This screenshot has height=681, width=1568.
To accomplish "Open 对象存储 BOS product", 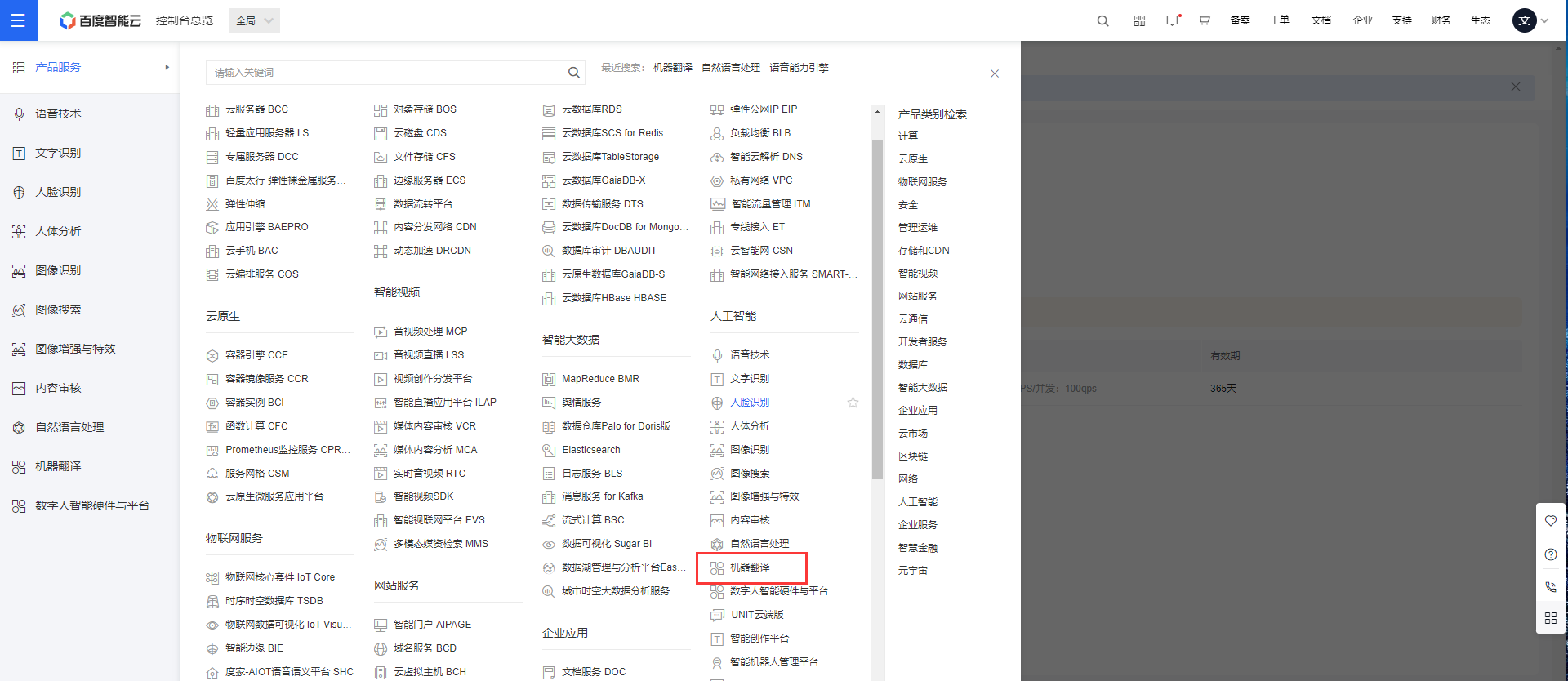I will pyautogui.click(x=425, y=109).
